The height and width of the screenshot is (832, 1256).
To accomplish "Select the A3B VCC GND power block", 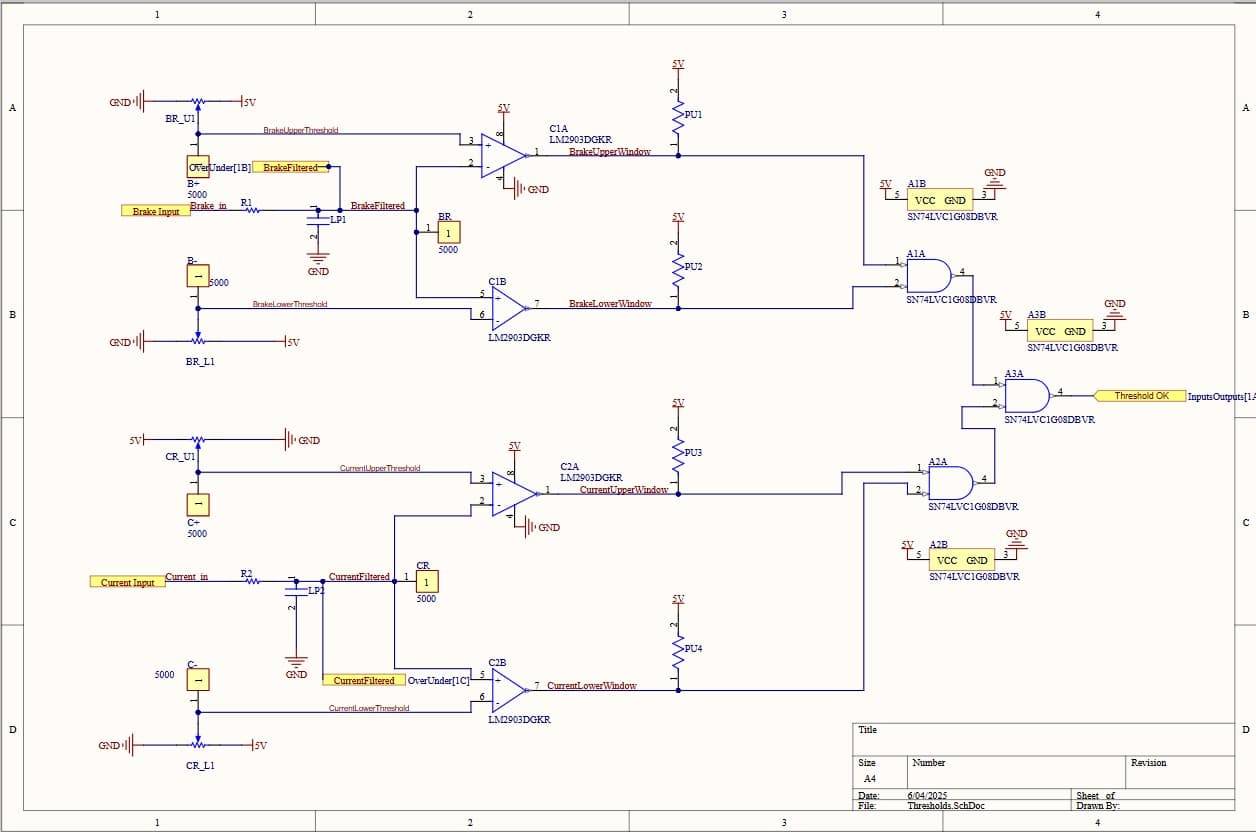I will tap(1060, 331).
